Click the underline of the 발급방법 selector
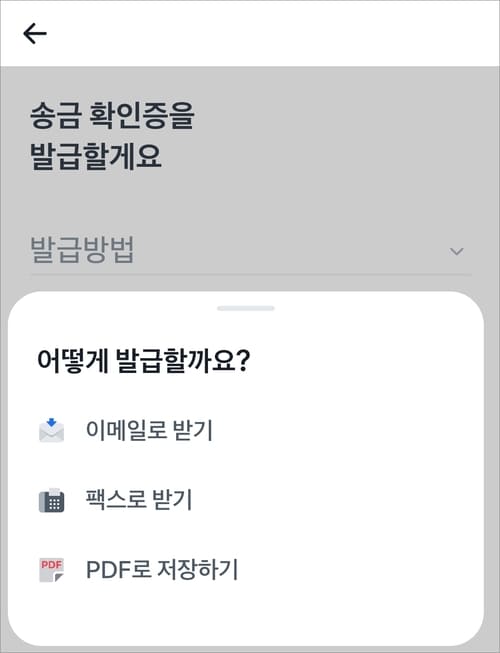 pos(251,274)
